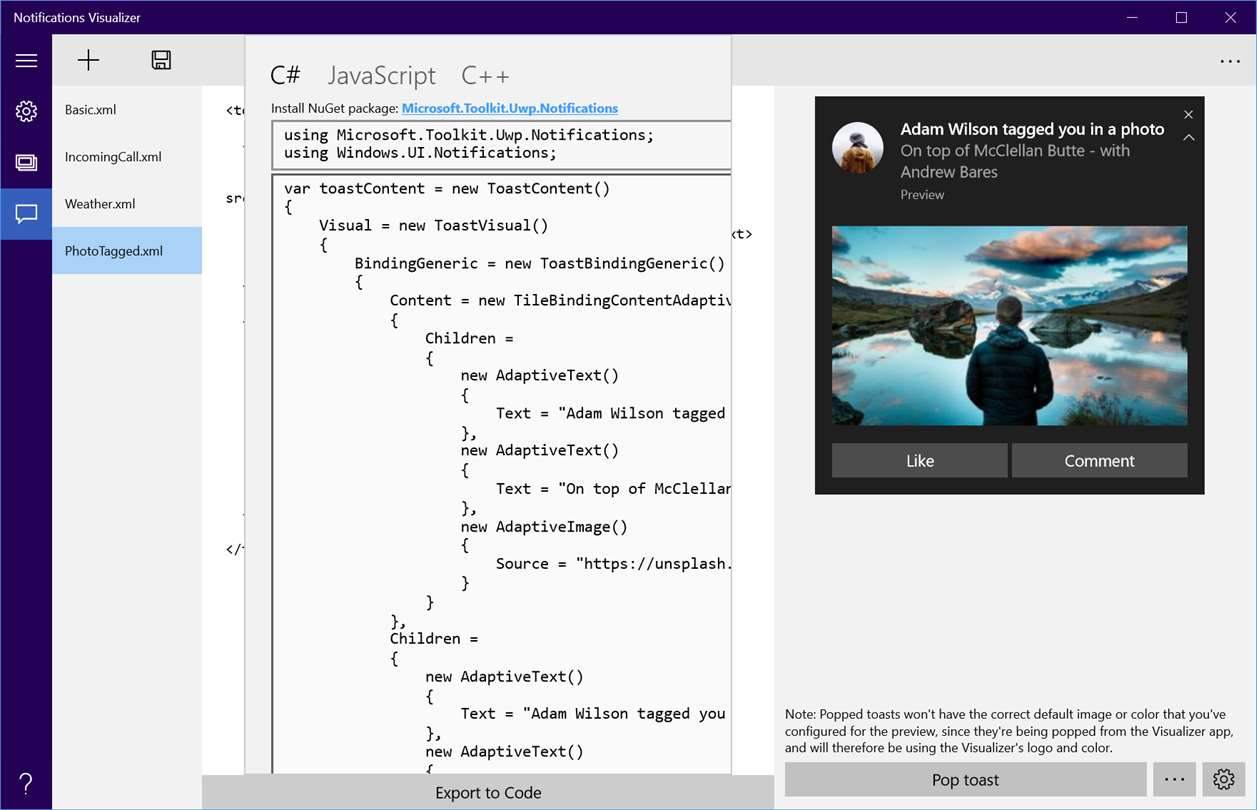Open more options next to Pop toast
The height and width of the screenshot is (810, 1257).
1174,780
